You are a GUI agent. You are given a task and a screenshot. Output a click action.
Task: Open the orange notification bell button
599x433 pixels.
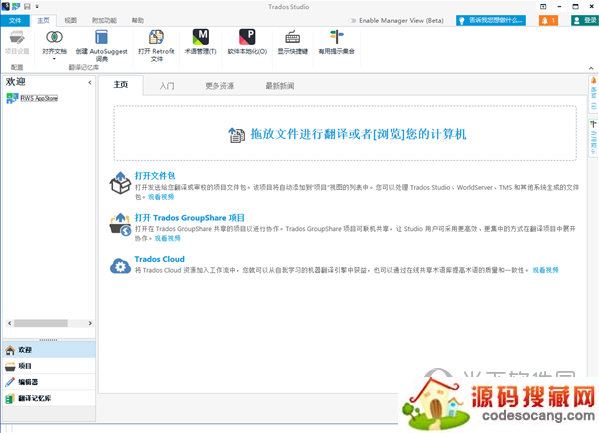click(x=548, y=21)
